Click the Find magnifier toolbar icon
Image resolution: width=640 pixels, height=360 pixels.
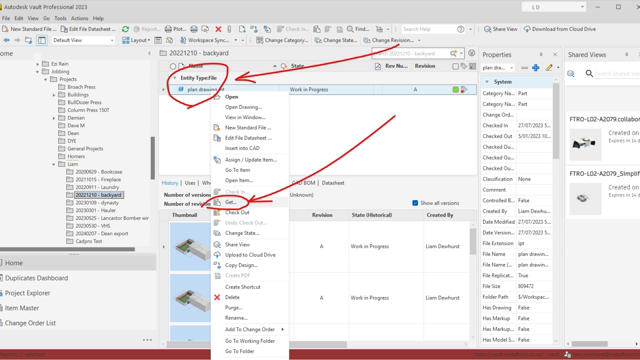350,29
